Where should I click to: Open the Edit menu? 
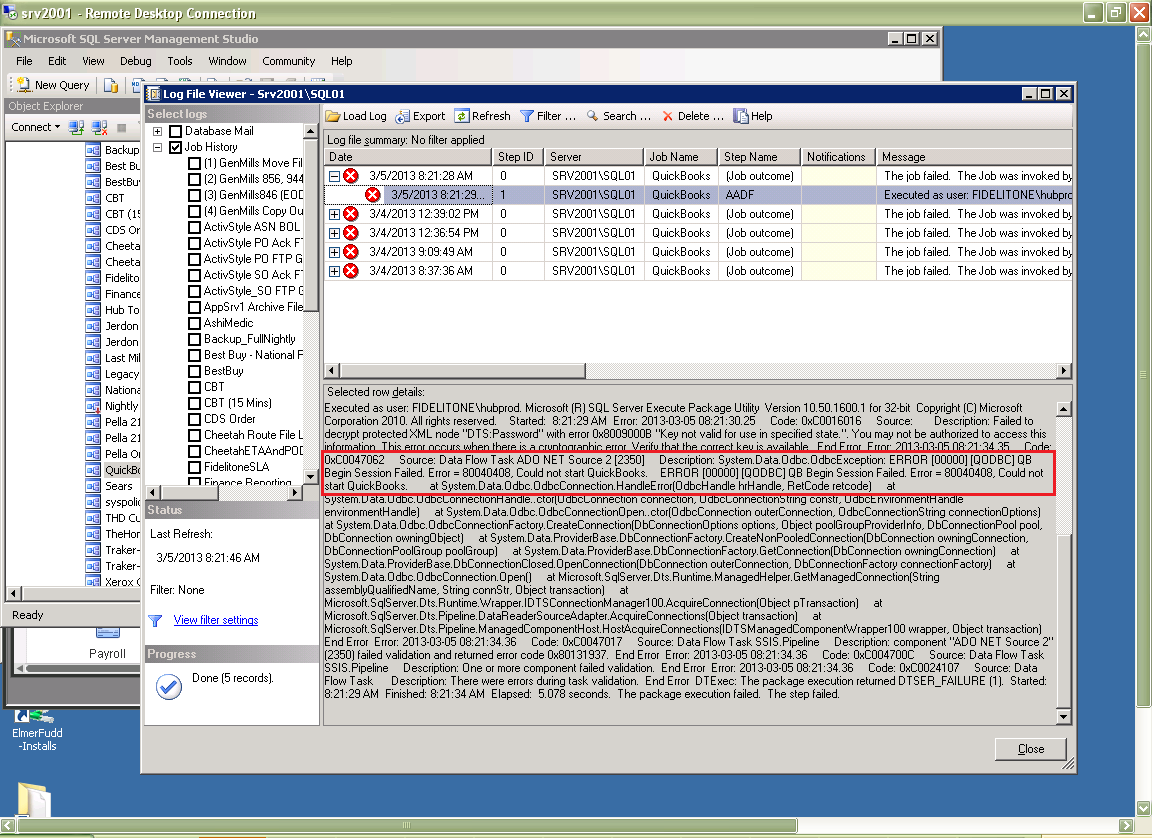(x=57, y=61)
